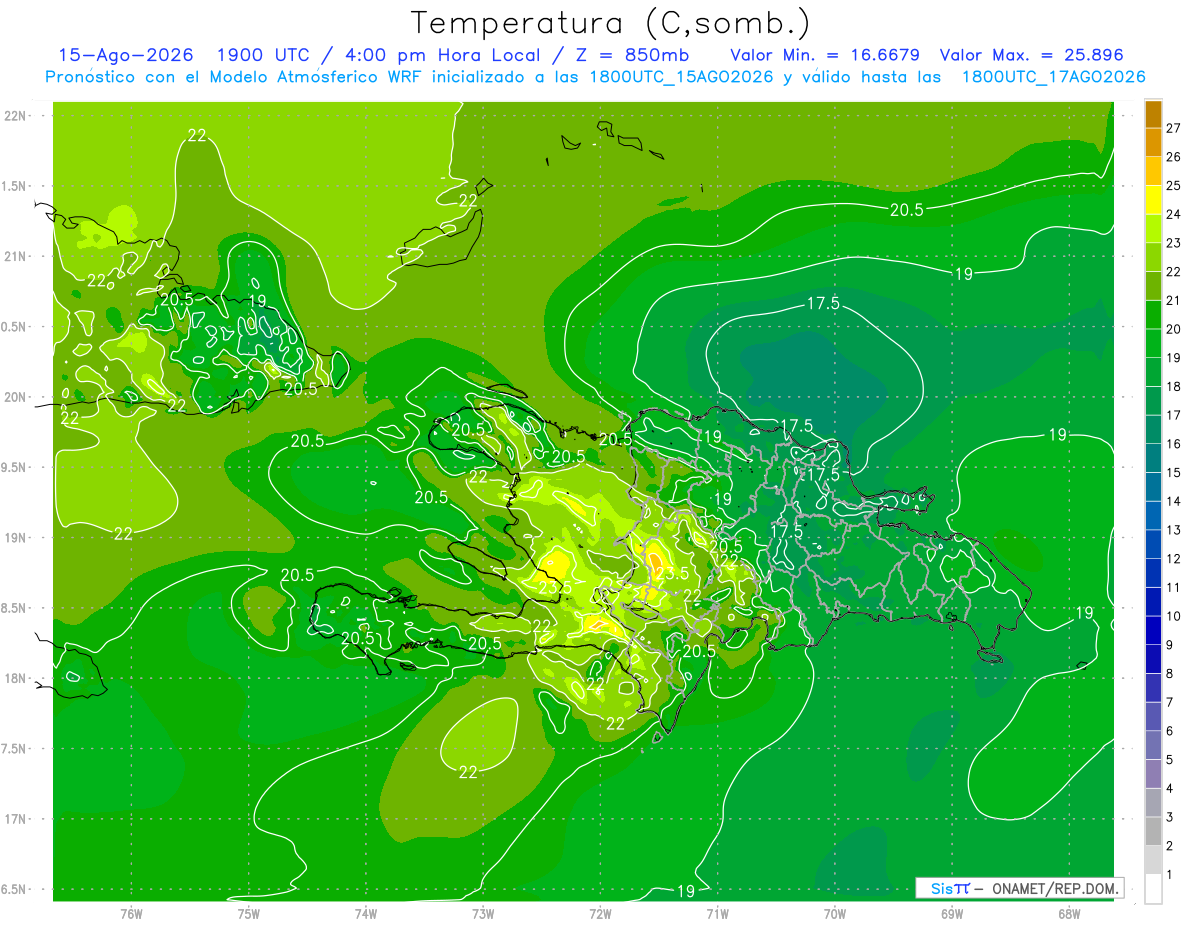Viewport: 1200px width, 927px height.
Task: Click the '18N' latitude axis label
Action: click(x=16, y=678)
